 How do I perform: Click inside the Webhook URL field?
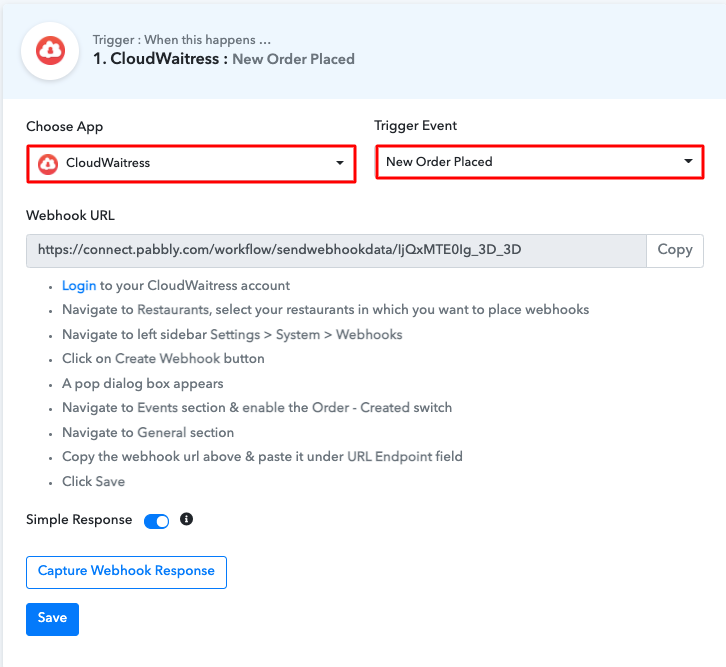[336, 250]
